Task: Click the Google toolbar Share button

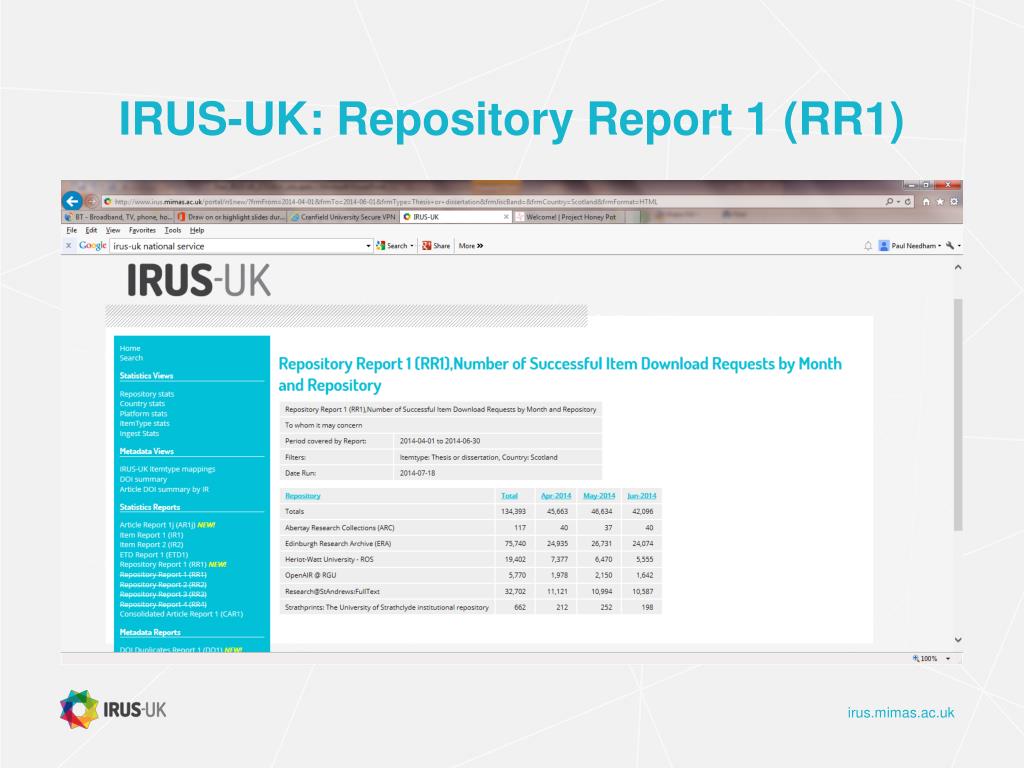Action: (x=436, y=246)
